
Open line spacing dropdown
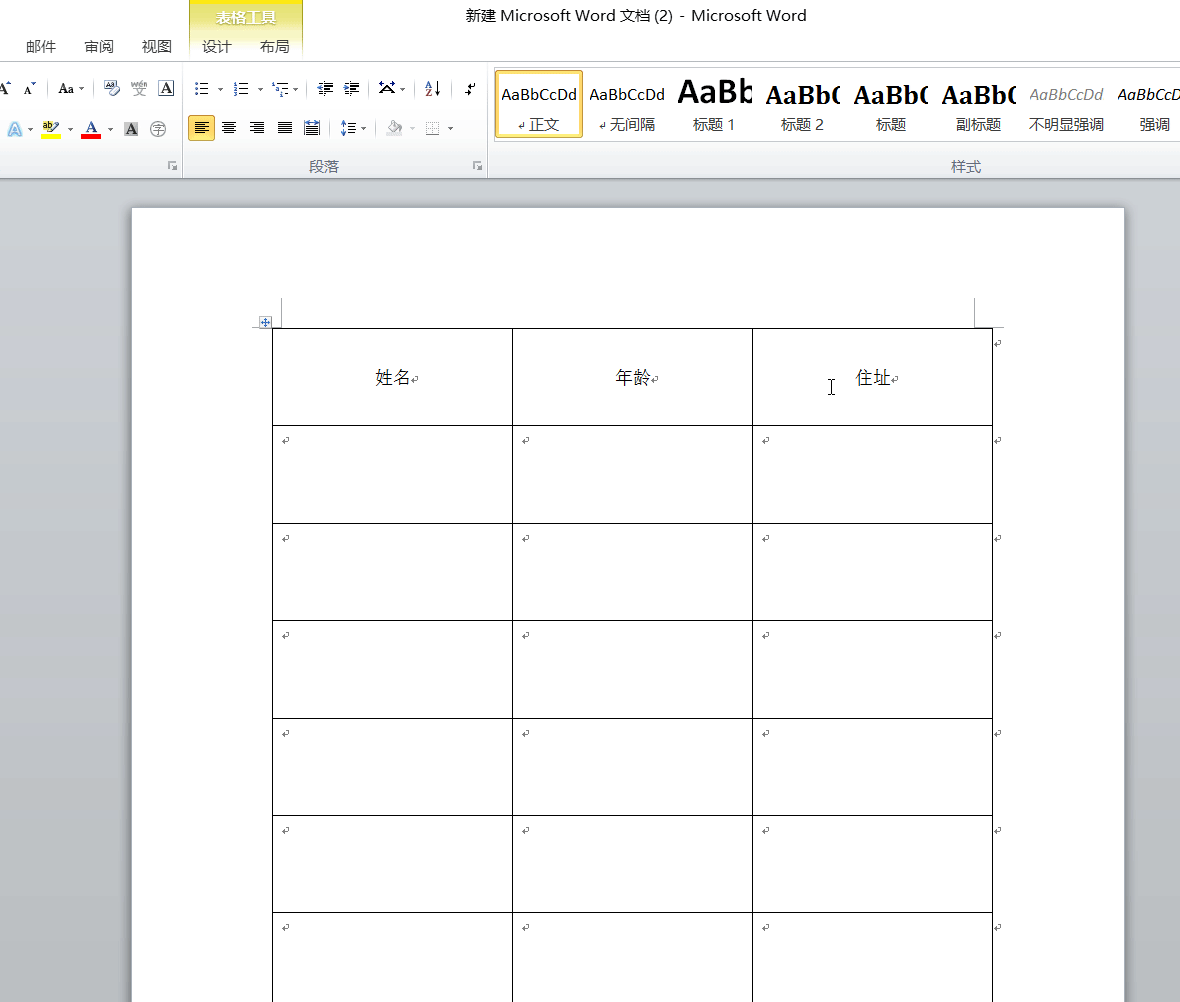(x=353, y=128)
